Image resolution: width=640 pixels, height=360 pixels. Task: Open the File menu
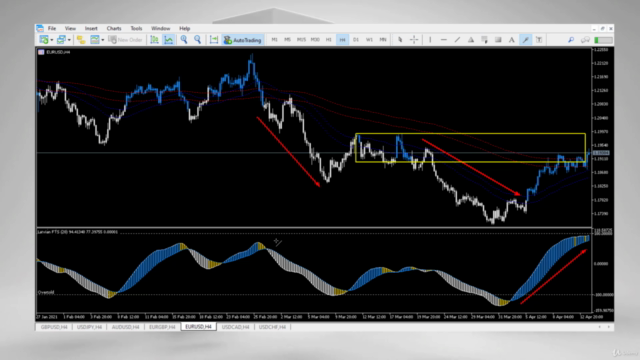pos(52,29)
